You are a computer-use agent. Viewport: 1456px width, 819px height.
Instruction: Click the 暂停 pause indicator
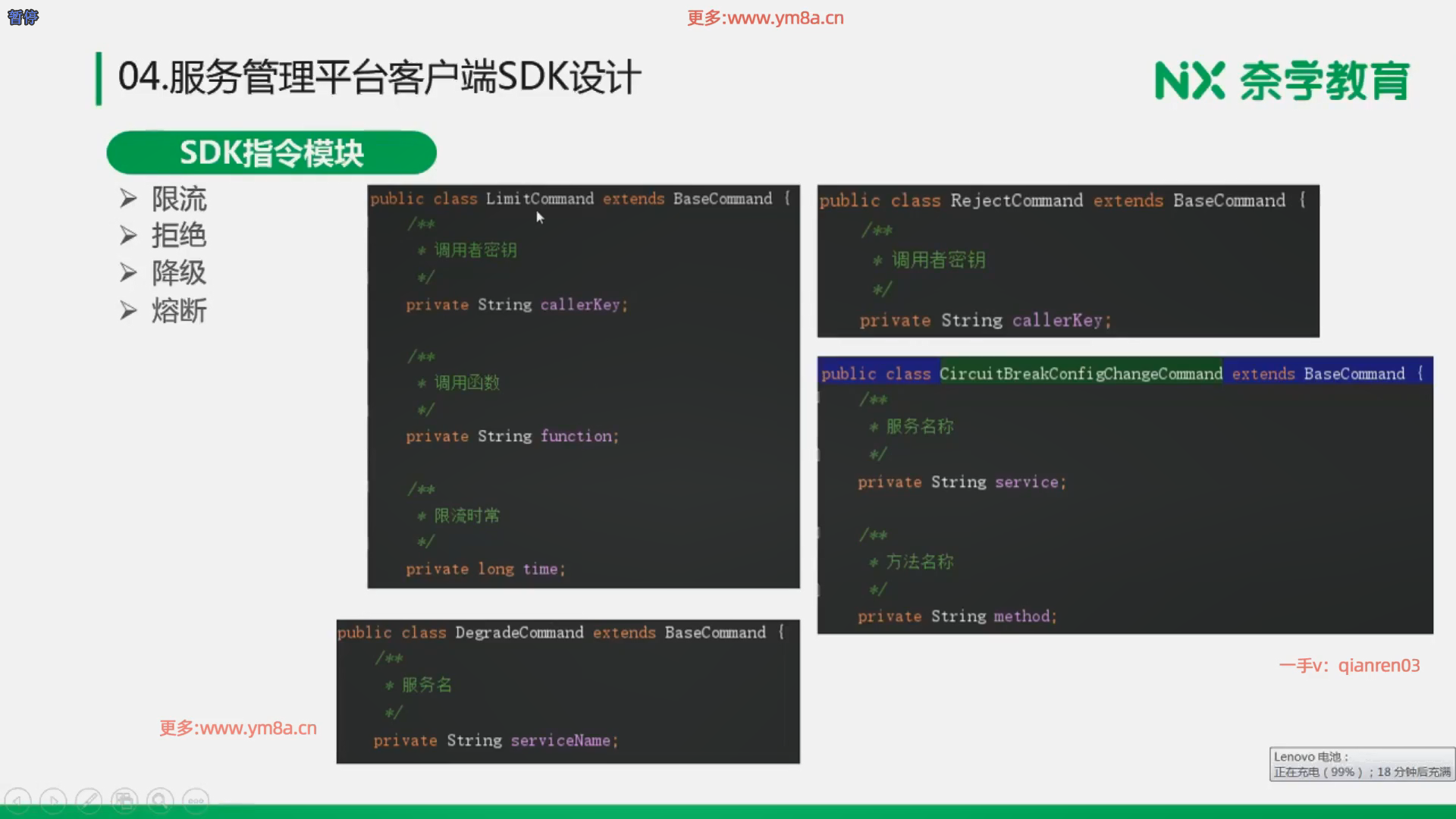pos(23,17)
